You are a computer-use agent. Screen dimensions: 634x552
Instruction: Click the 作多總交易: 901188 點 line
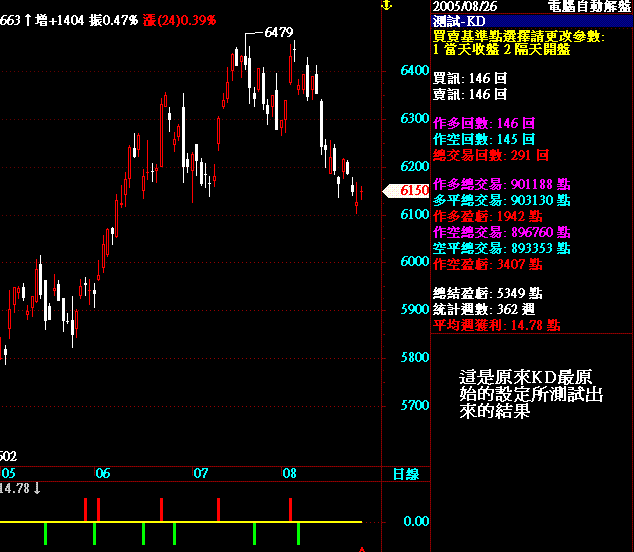pyautogui.click(x=501, y=184)
